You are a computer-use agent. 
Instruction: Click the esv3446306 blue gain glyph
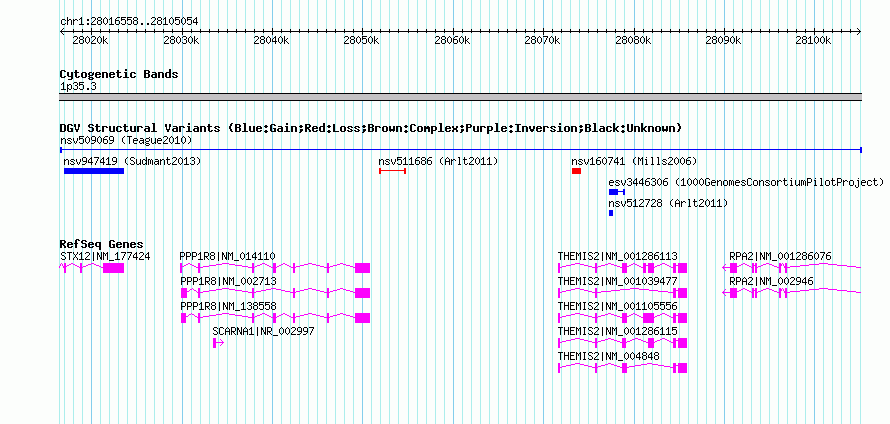click(x=616, y=192)
